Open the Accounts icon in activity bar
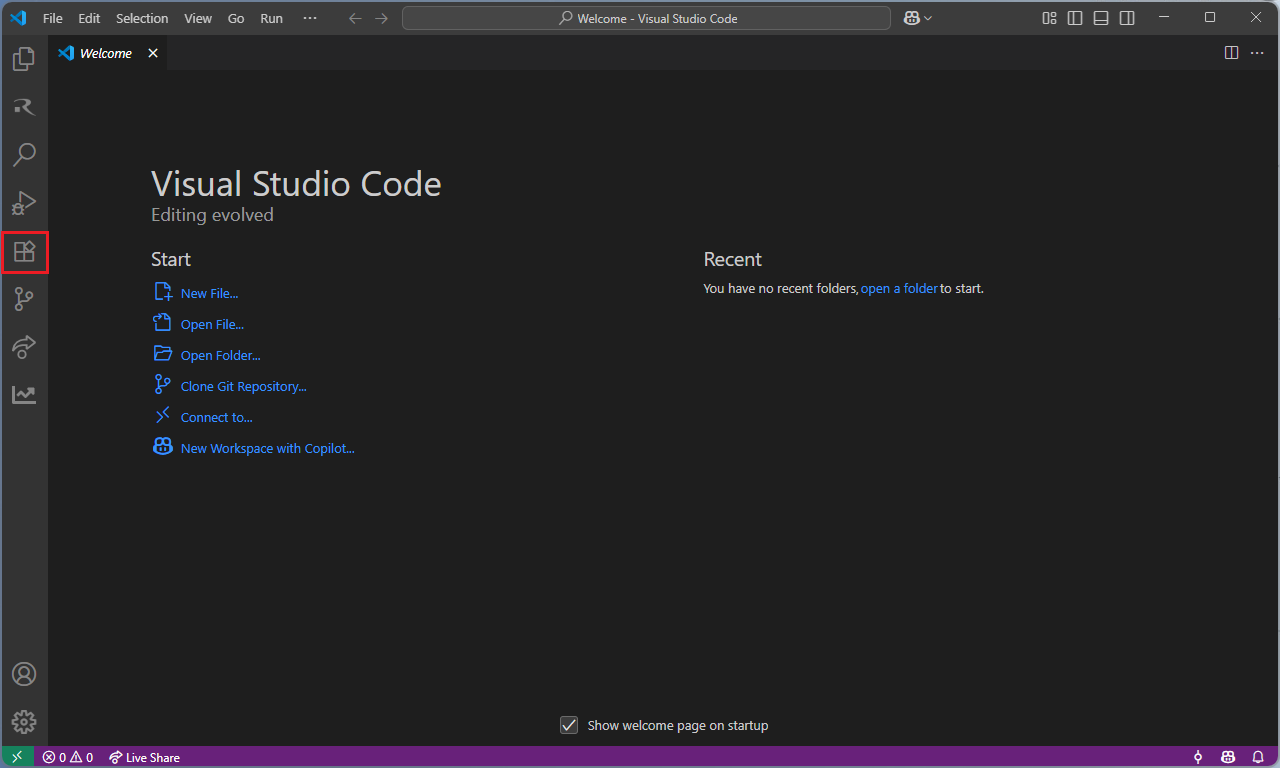This screenshot has height=768, width=1280. click(x=24, y=674)
